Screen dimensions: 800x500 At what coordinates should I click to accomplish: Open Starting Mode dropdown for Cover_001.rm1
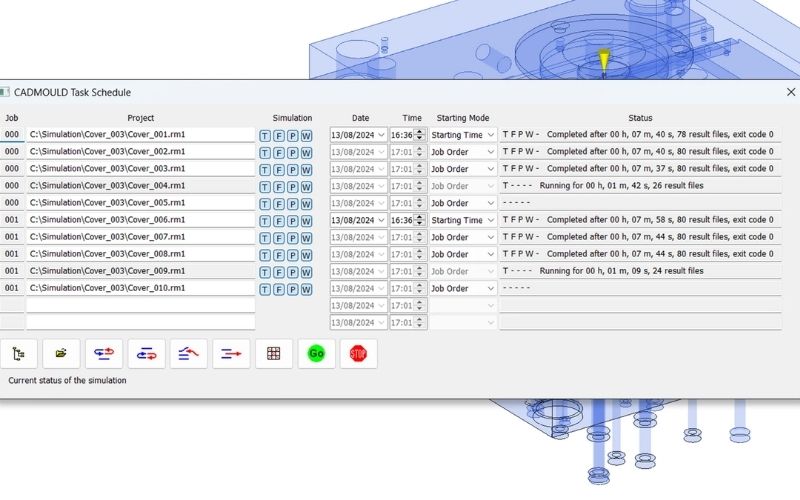[x=463, y=135]
